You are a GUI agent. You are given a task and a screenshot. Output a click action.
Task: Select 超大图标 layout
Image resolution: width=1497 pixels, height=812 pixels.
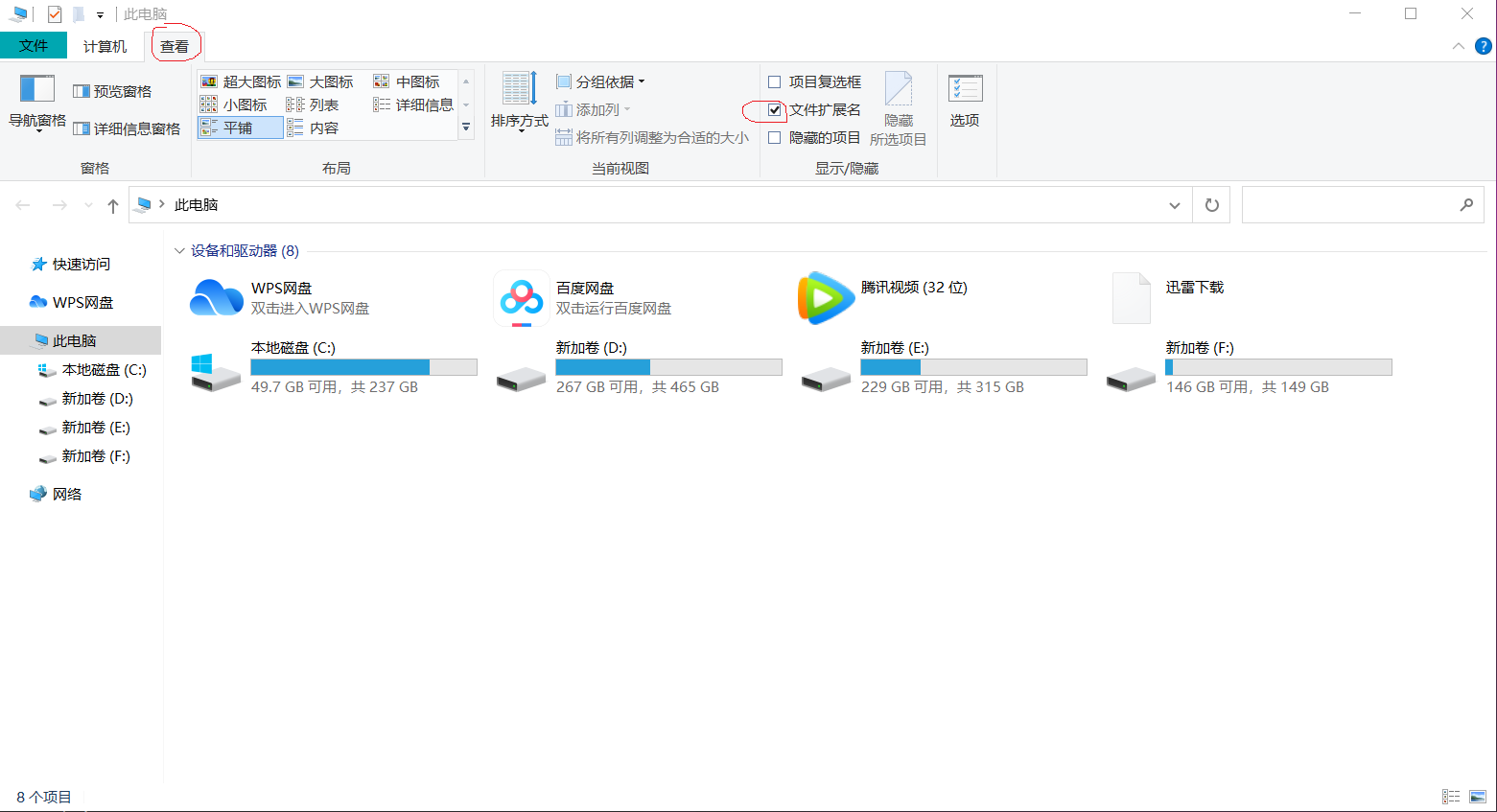tap(241, 81)
